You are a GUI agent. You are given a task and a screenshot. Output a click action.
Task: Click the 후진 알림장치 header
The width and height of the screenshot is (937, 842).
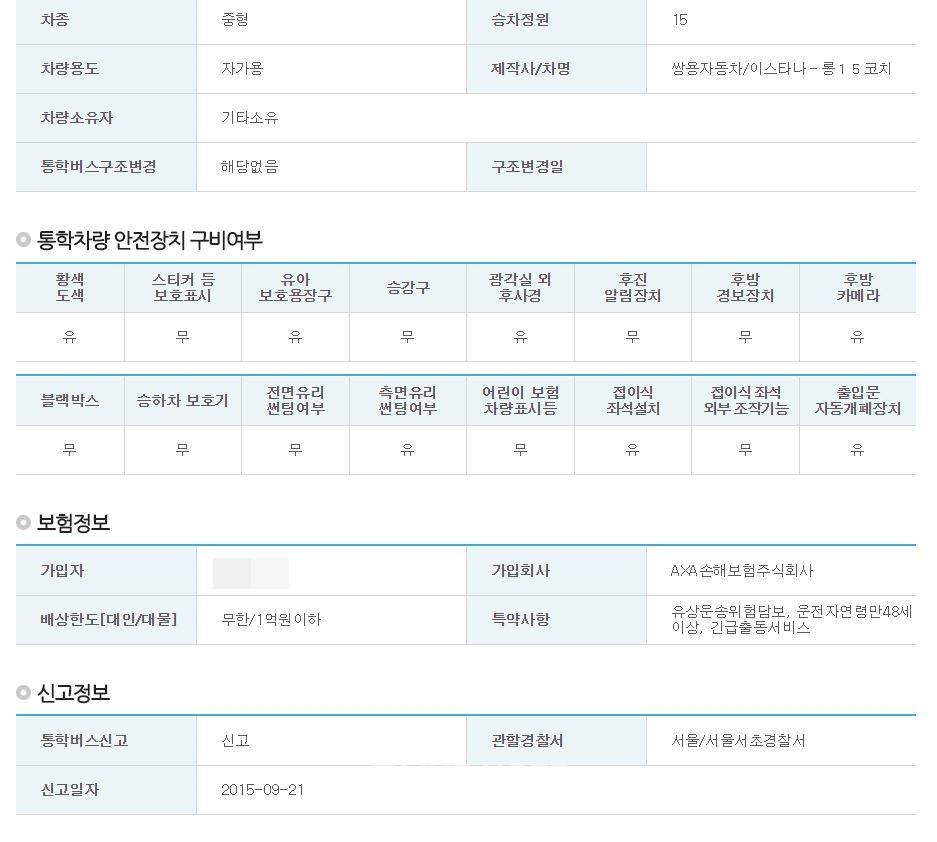click(x=633, y=287)
